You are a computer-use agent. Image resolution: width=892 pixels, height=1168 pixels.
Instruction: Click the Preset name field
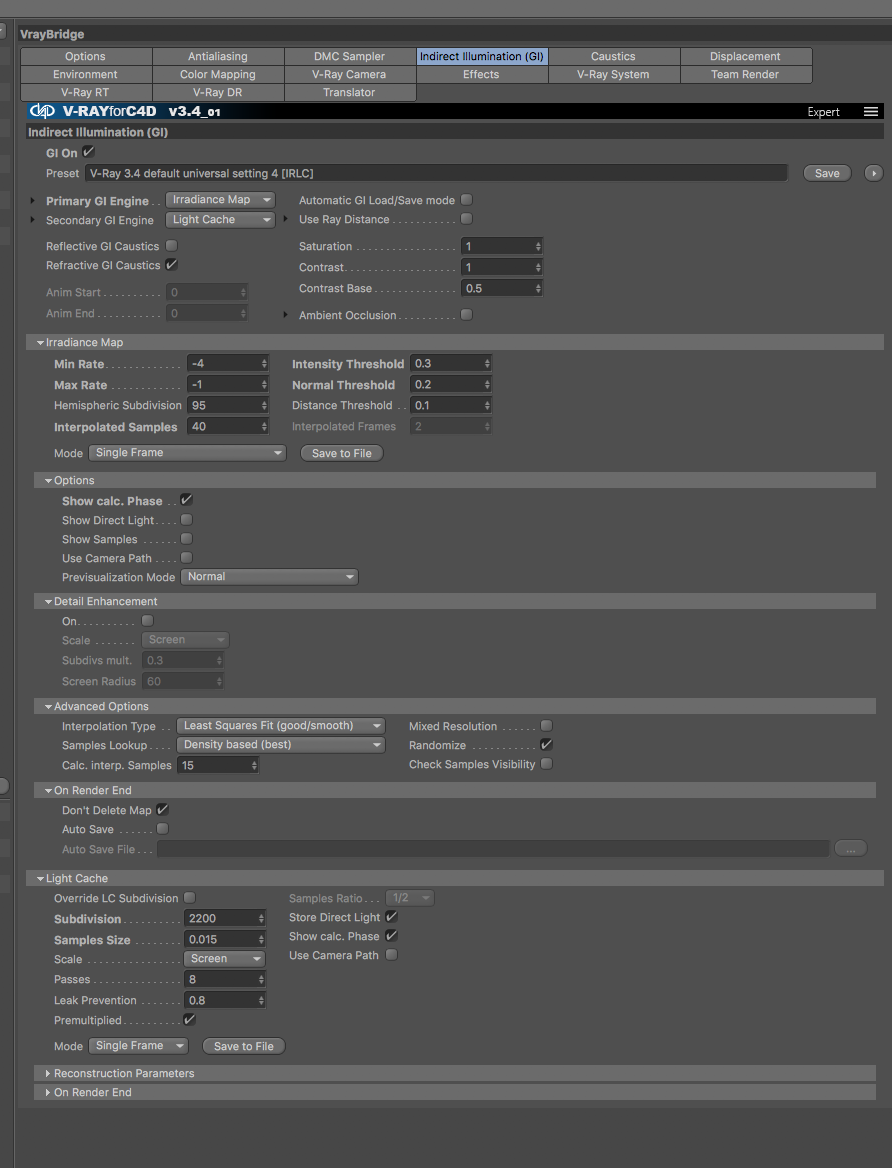point(436,173)
